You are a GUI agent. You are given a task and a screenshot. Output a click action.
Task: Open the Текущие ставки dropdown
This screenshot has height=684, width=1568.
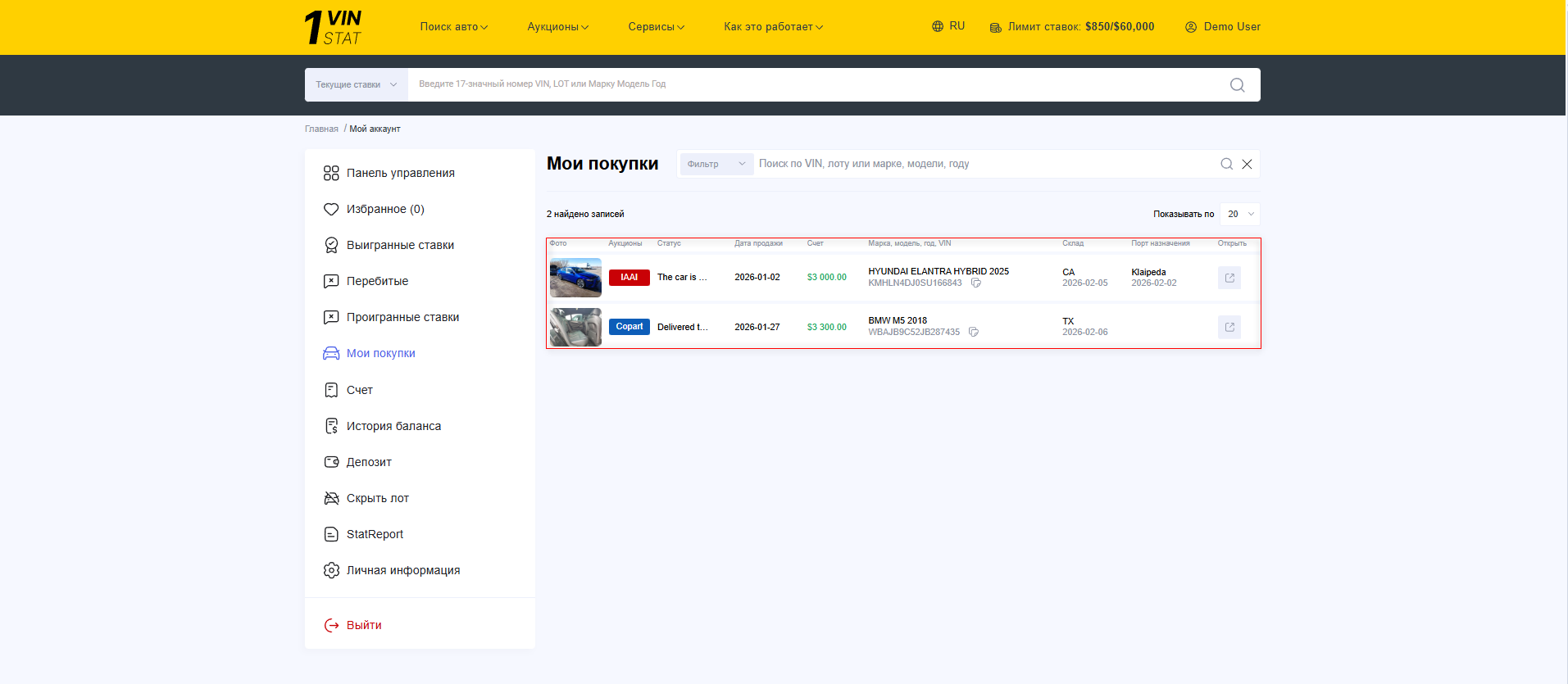pyautogui.click(x=356, y=85)
